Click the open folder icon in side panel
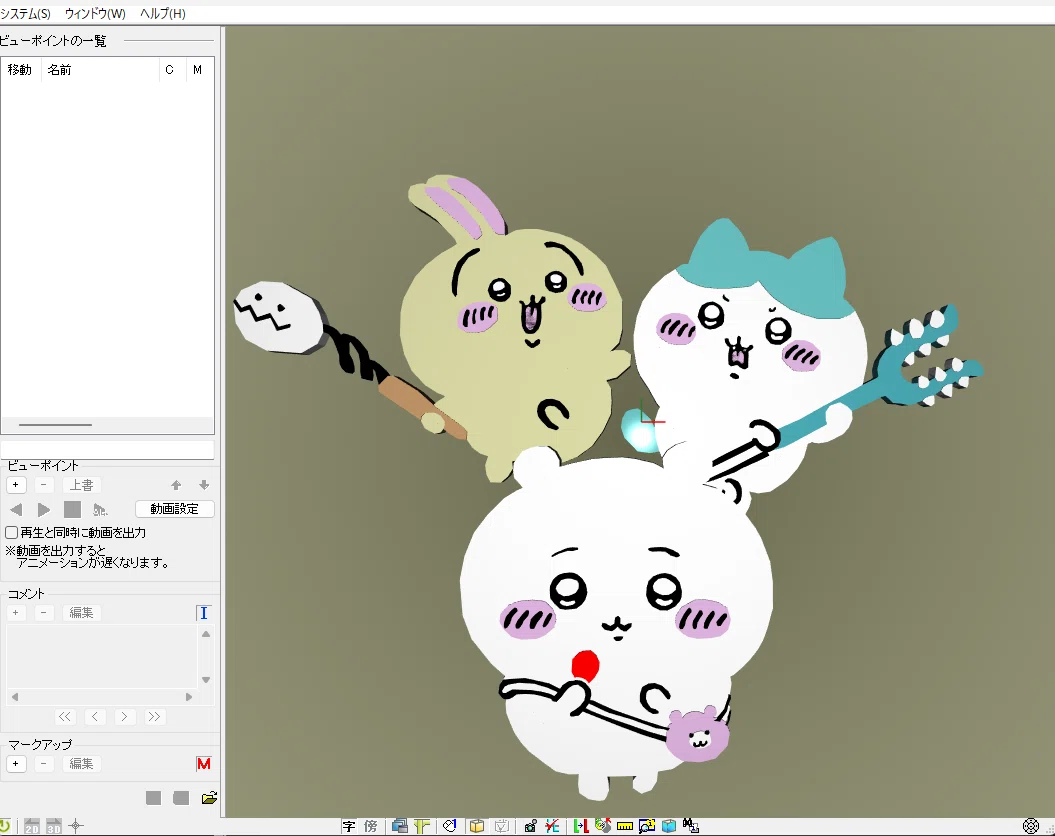This screenshot has height=836, width=1055. (x=209, y=798)
